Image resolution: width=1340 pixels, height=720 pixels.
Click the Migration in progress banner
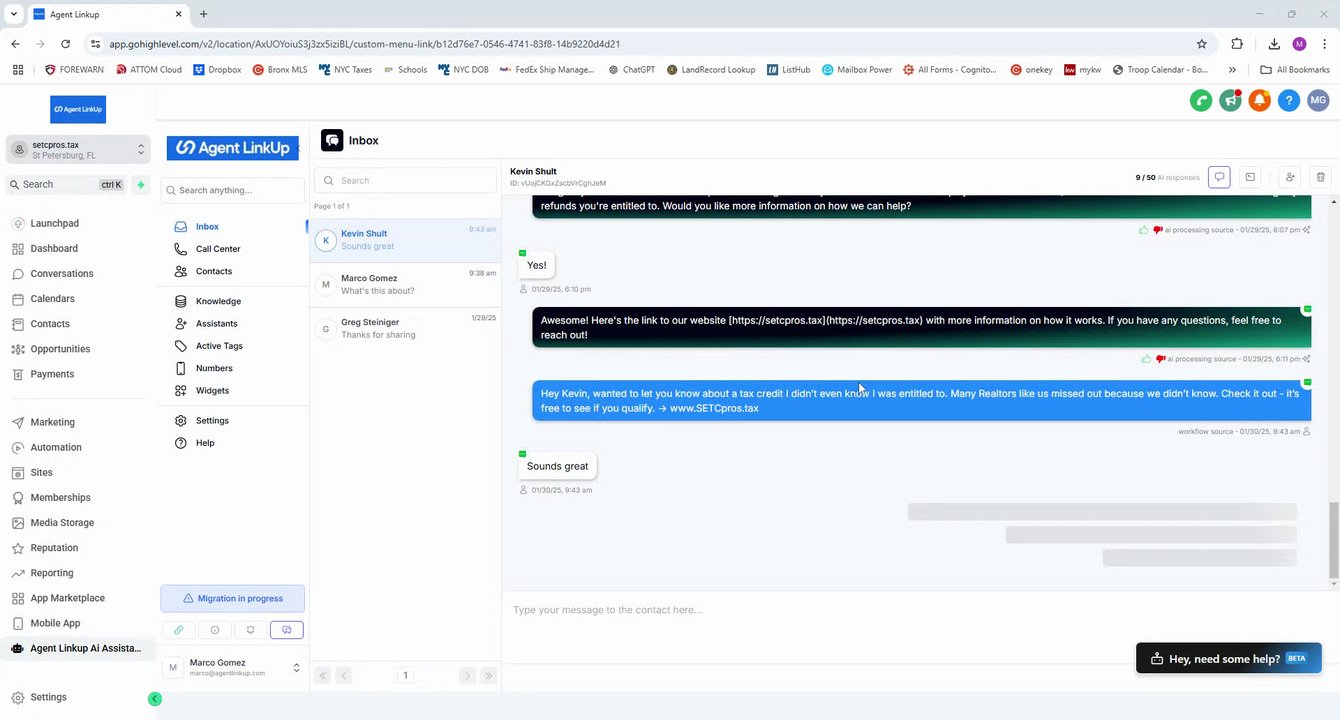[233, 598]
